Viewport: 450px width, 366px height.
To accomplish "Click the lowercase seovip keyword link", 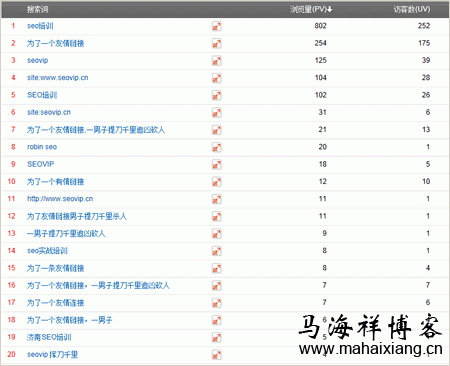I will 38,60.
